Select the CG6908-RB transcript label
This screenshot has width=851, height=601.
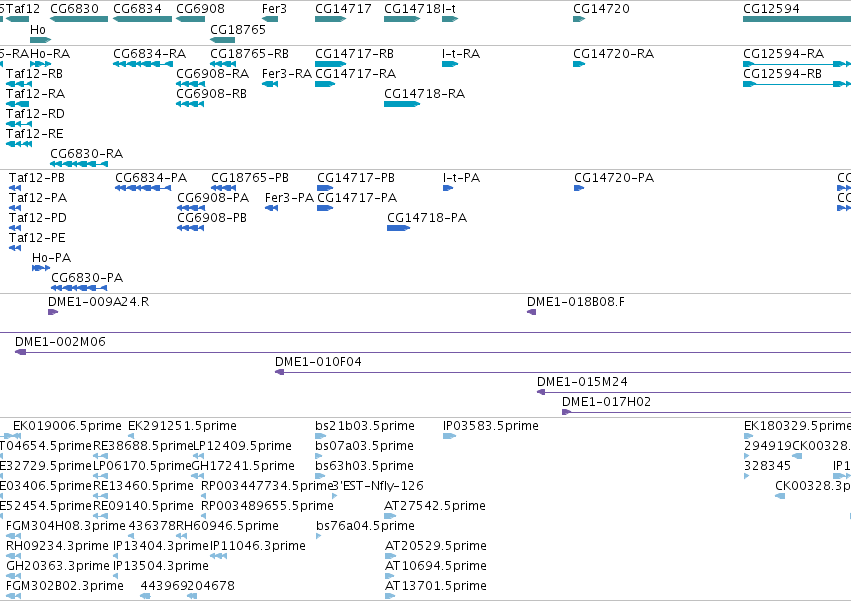tap(212, 93)
